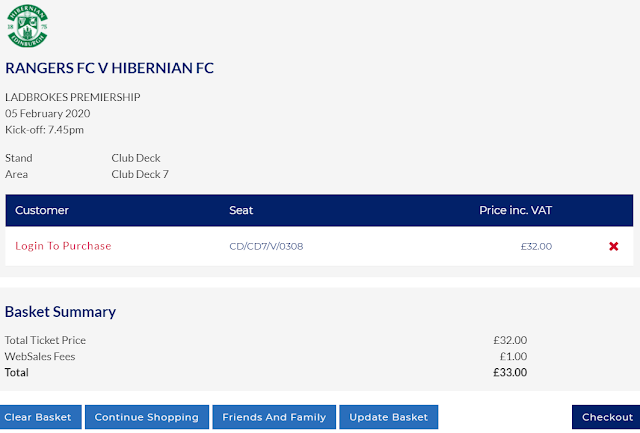Click the Kick-off: 7.45pm time text
Image resolution: width=640 pixels, height=433 pixels.
pyautogui.click(x=45, y=129)
